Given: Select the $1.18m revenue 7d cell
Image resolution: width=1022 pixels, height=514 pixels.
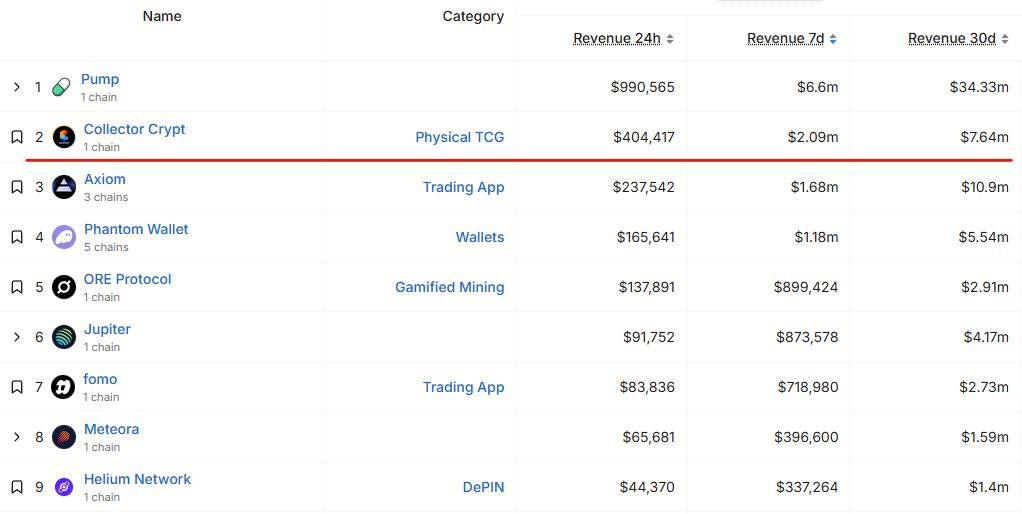Looking at the screenshot, I should (x=816, y=237).
